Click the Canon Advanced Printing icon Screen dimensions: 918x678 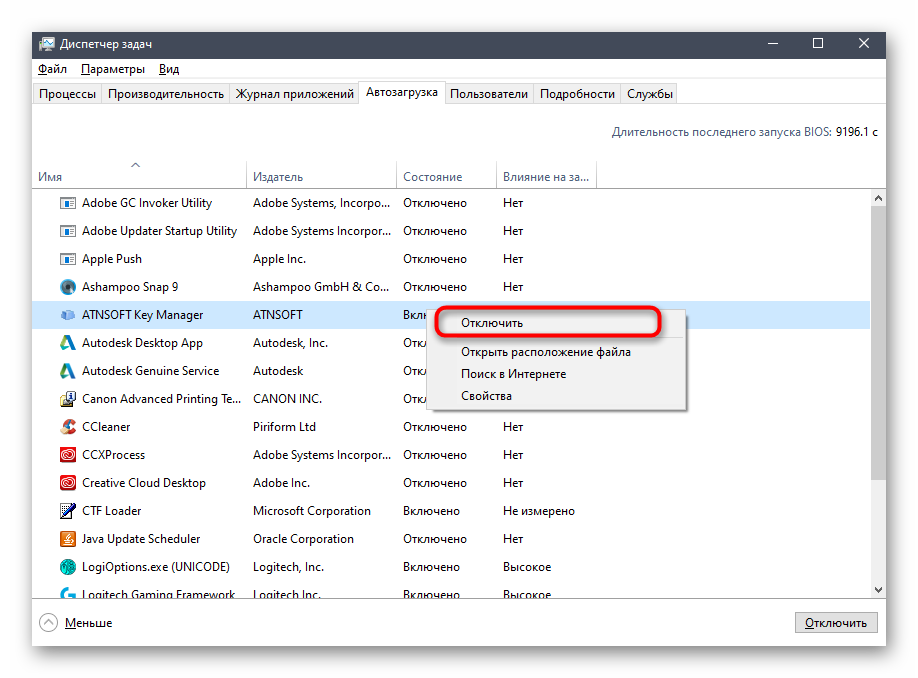coord(67,399)
